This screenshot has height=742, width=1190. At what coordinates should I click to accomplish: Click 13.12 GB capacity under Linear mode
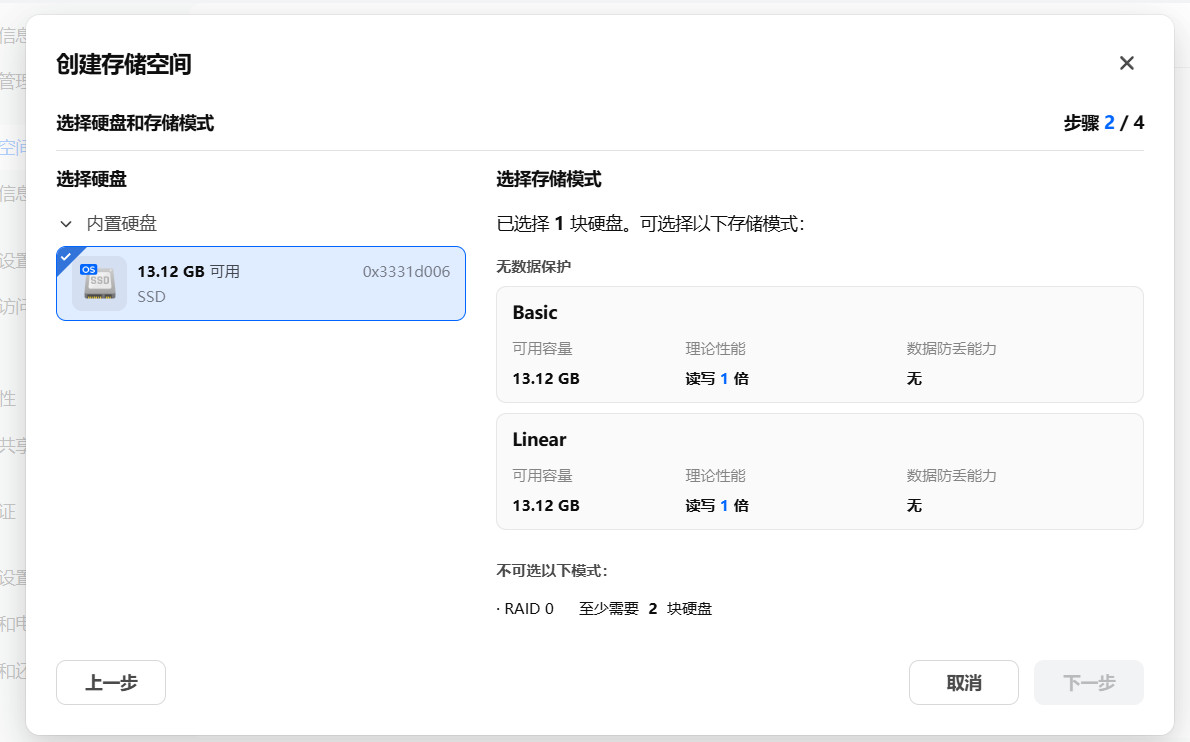[546, 506]
